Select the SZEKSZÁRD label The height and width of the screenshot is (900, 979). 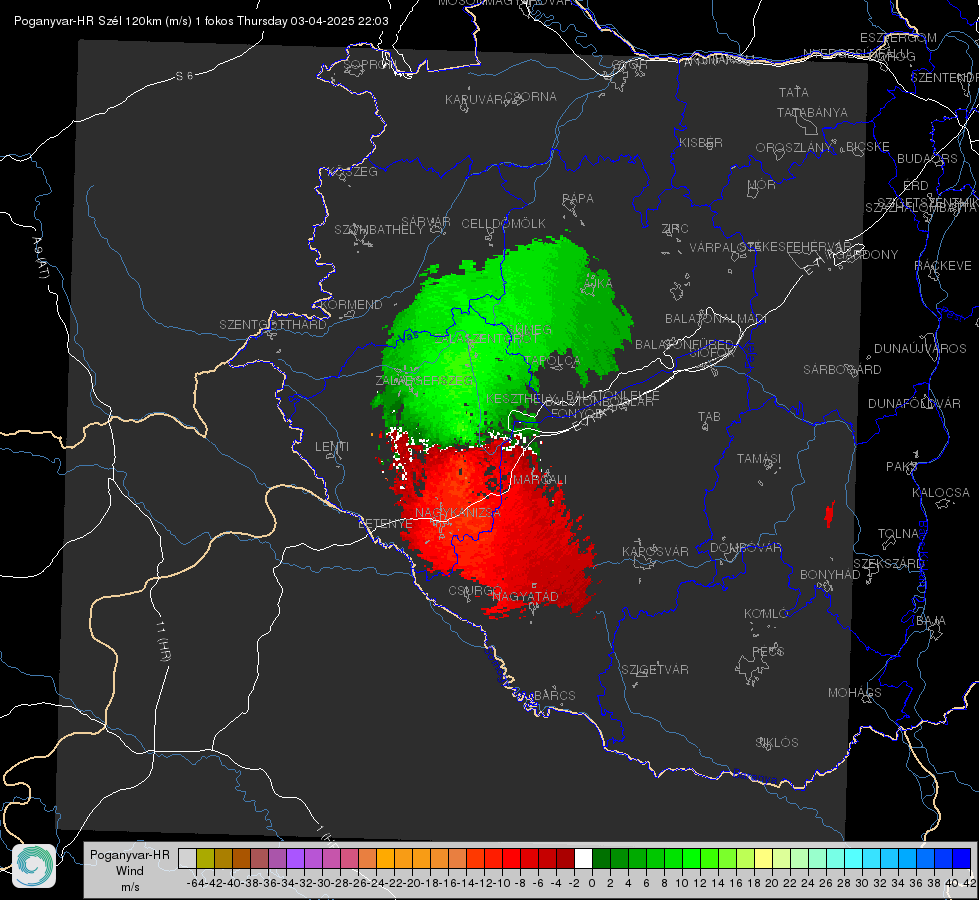(x=888, y=564)
